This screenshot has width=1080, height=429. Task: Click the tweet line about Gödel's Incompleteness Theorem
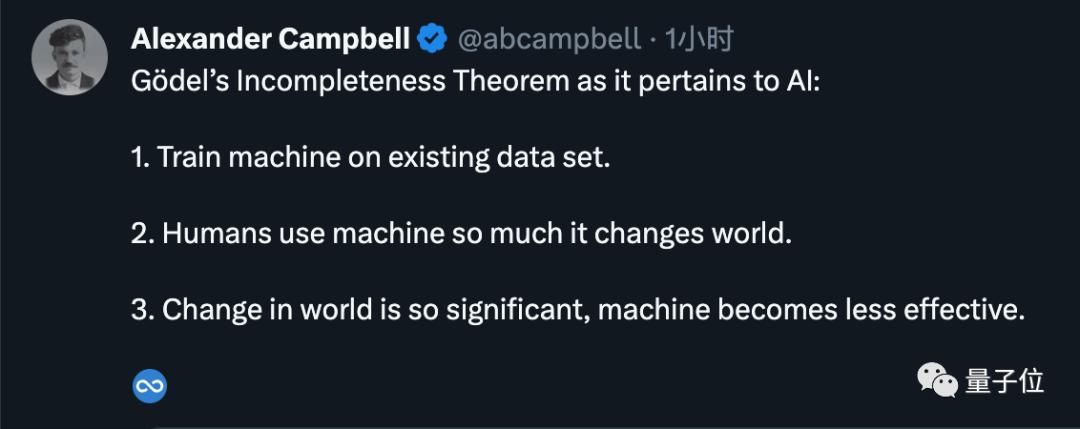472,83
